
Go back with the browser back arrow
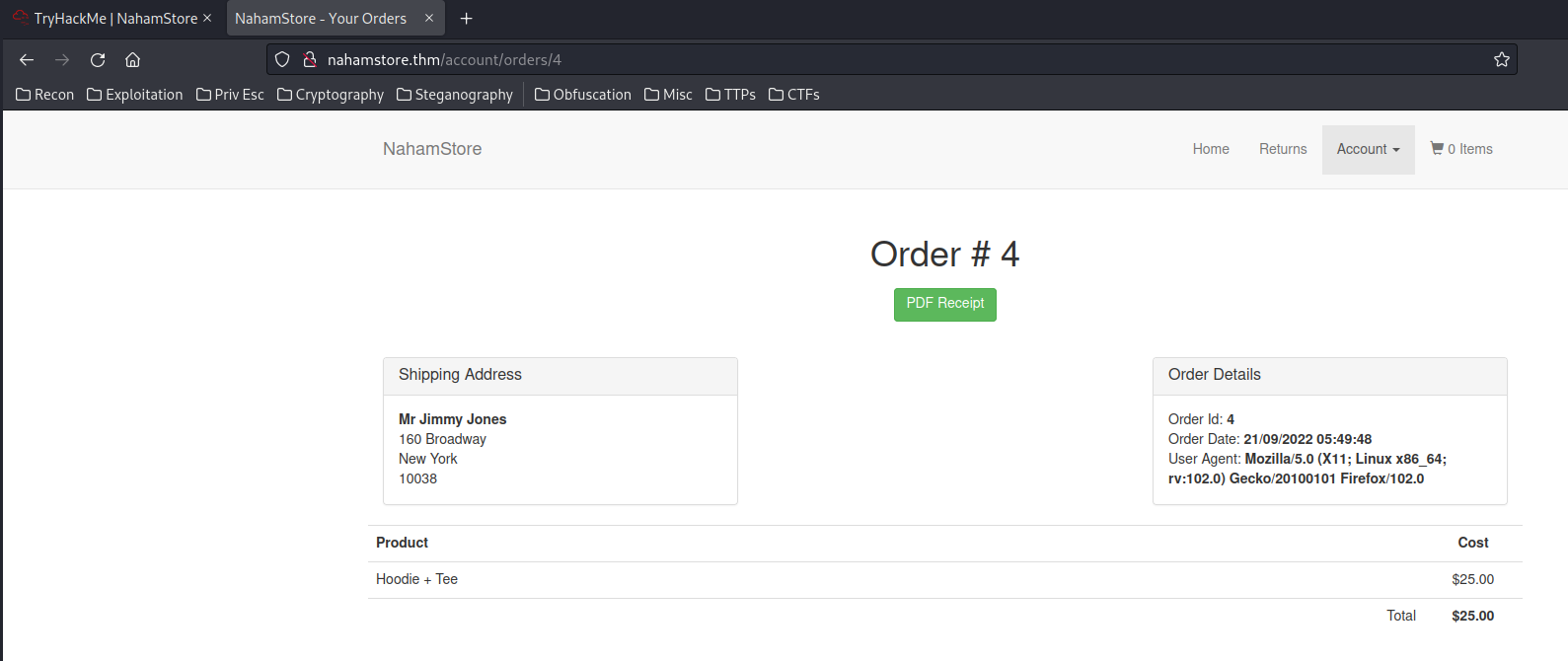(27, 60)
